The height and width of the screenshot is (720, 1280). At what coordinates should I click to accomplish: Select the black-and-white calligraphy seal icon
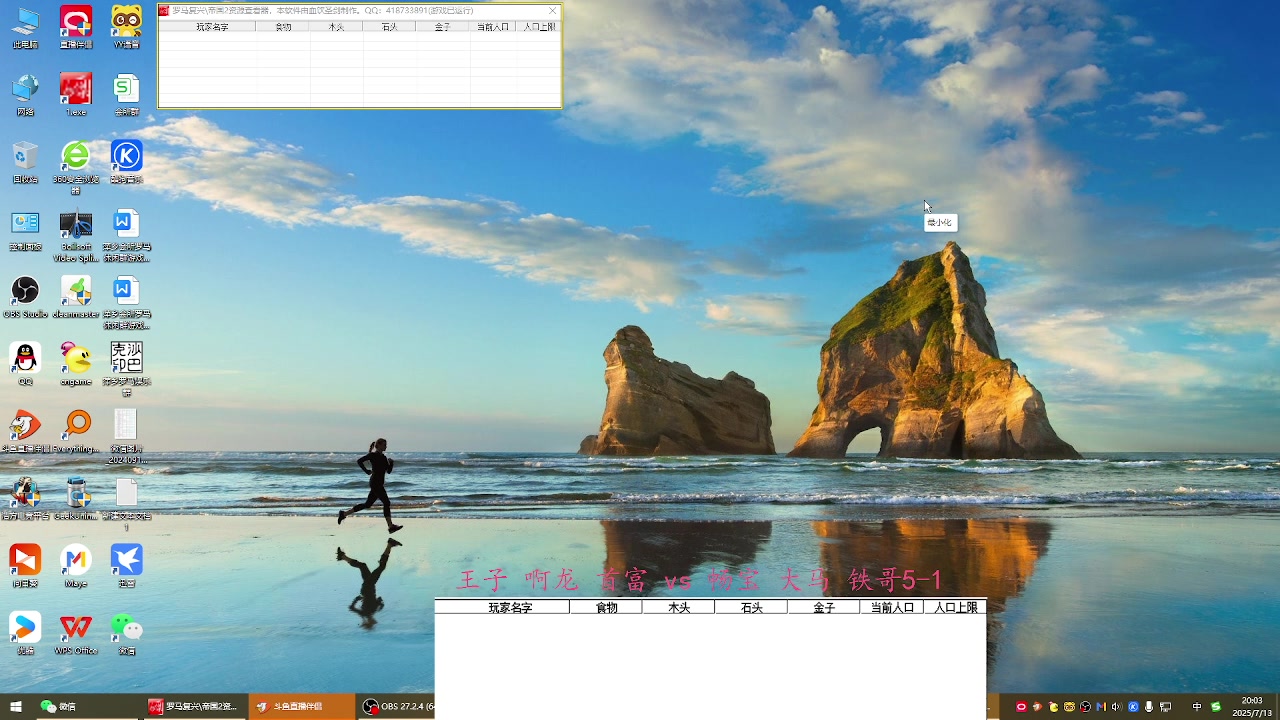coord(126,368)
